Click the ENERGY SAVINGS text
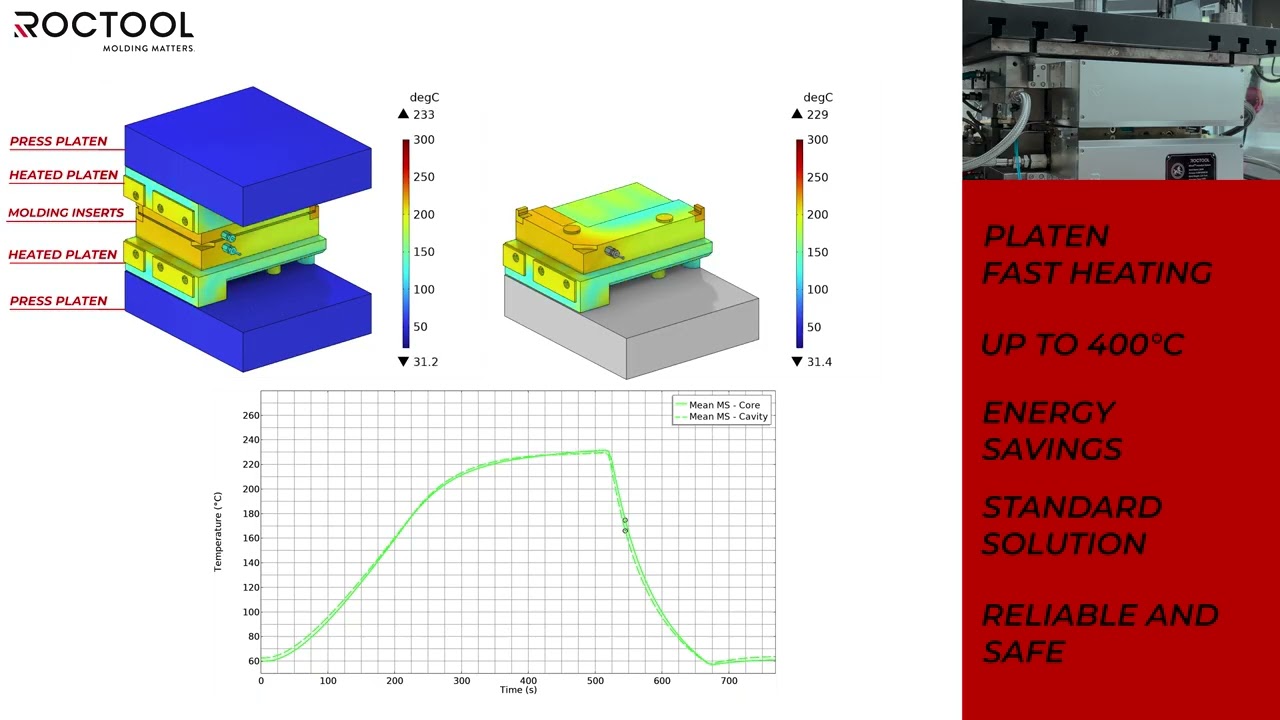The width and height of the screenshot is (1280, 720). pos(1052,431)
